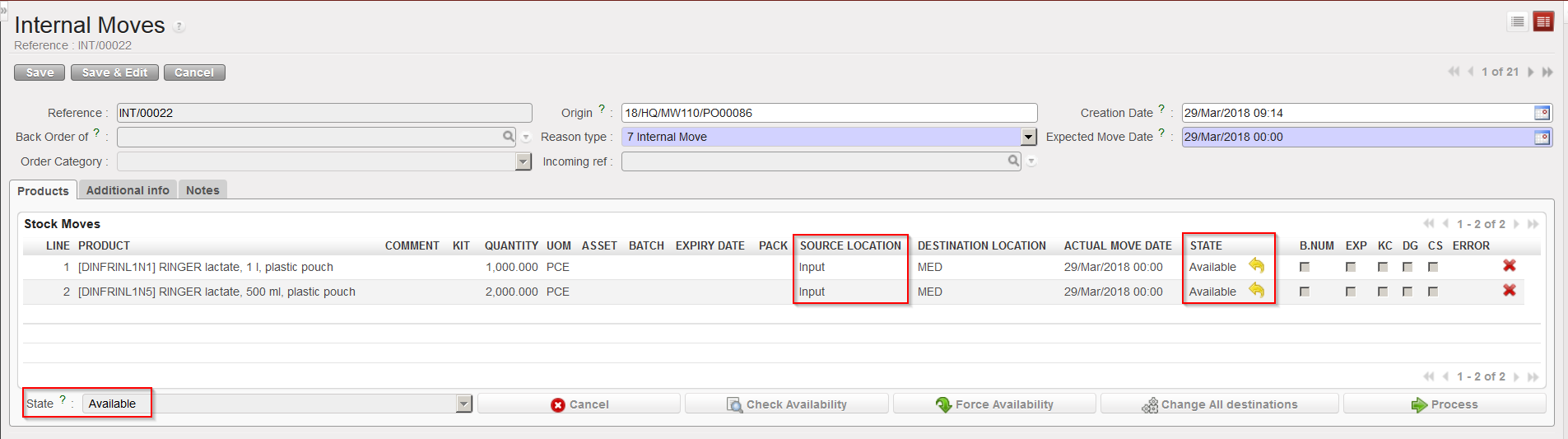Switch to Additional info tab
This screenshot has height=439, width=1568.
click(x=128, y=190)
